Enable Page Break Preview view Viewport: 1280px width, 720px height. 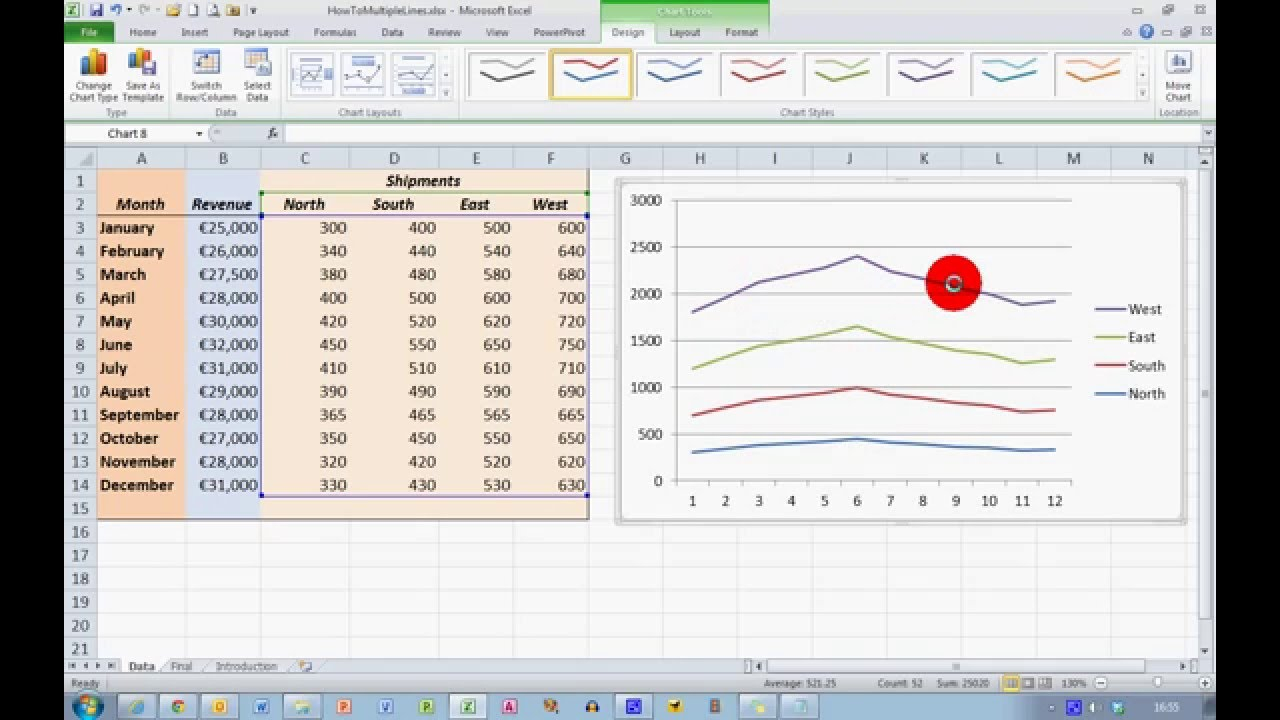[1043, 683]
